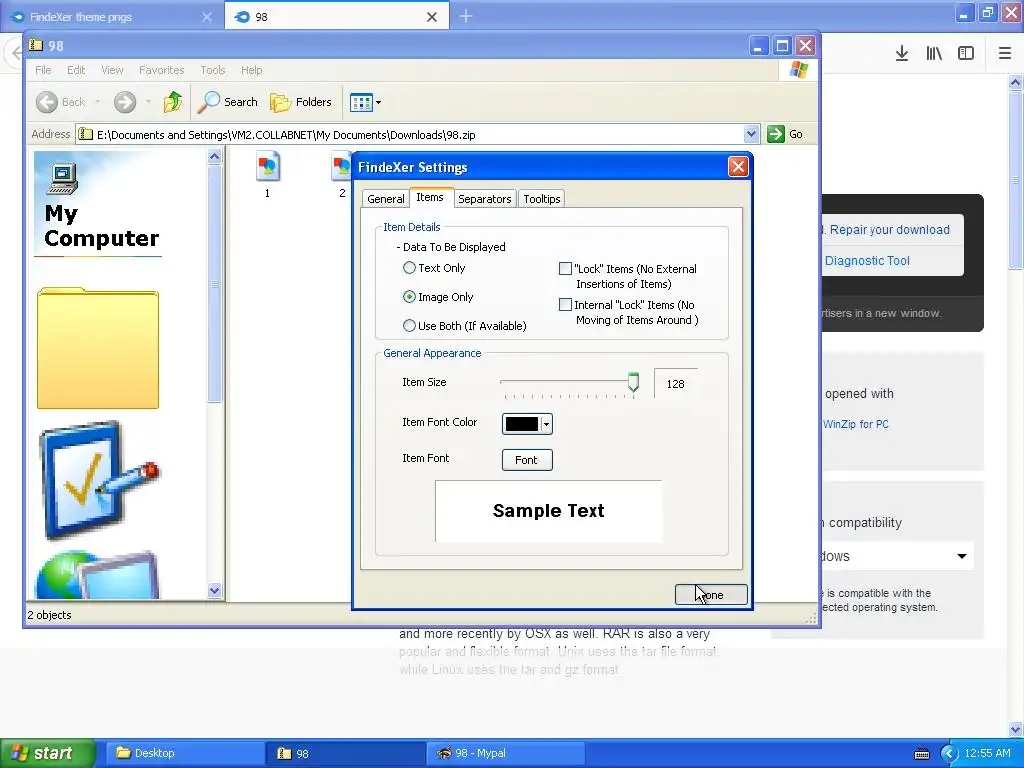Click the Item Size value field showing 128
This screenshot has width=1024, height=768.
click(676, 384)
